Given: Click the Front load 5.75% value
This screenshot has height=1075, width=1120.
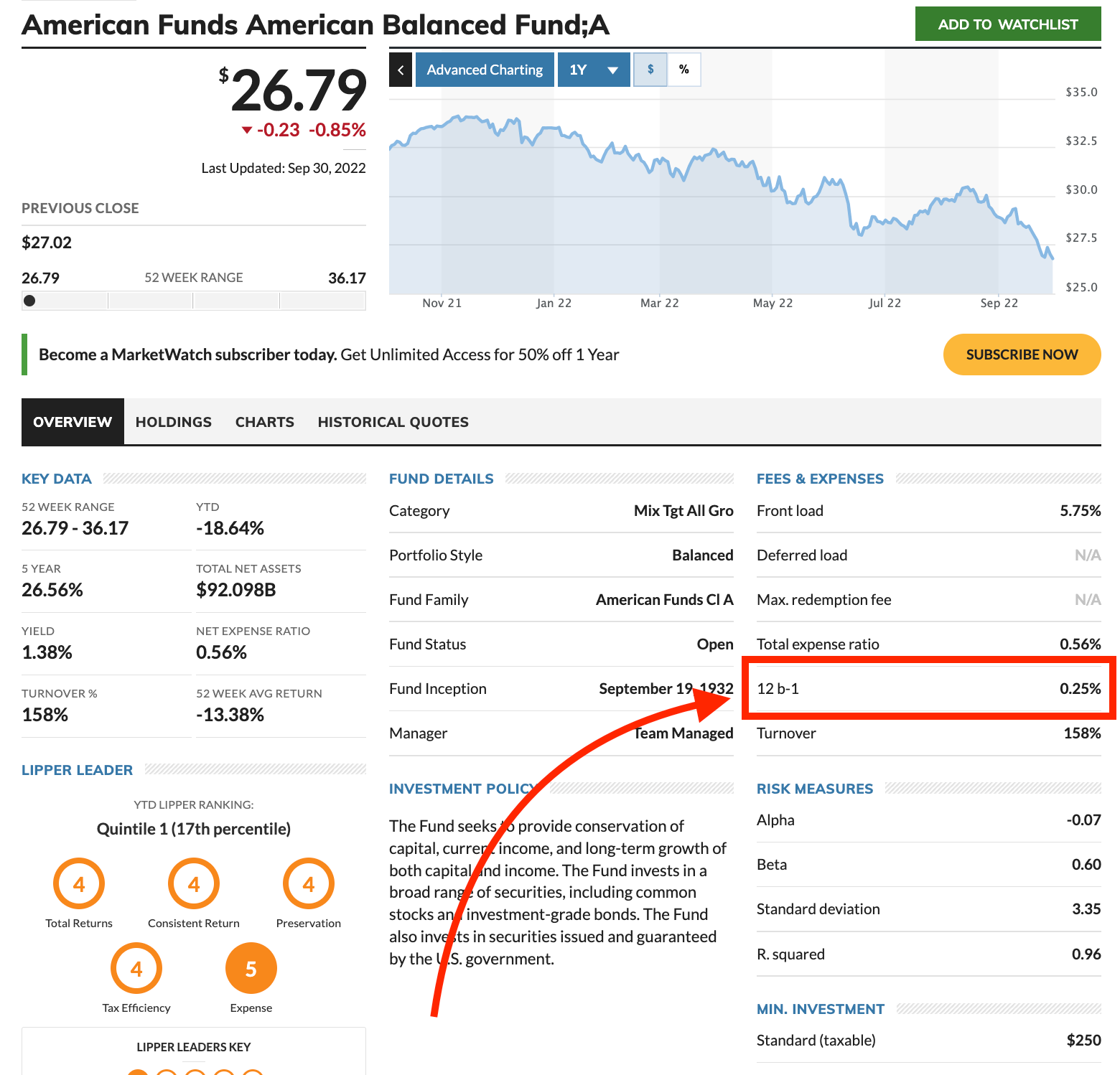Looking at the screenshot, I should [x=1081, y=511].
